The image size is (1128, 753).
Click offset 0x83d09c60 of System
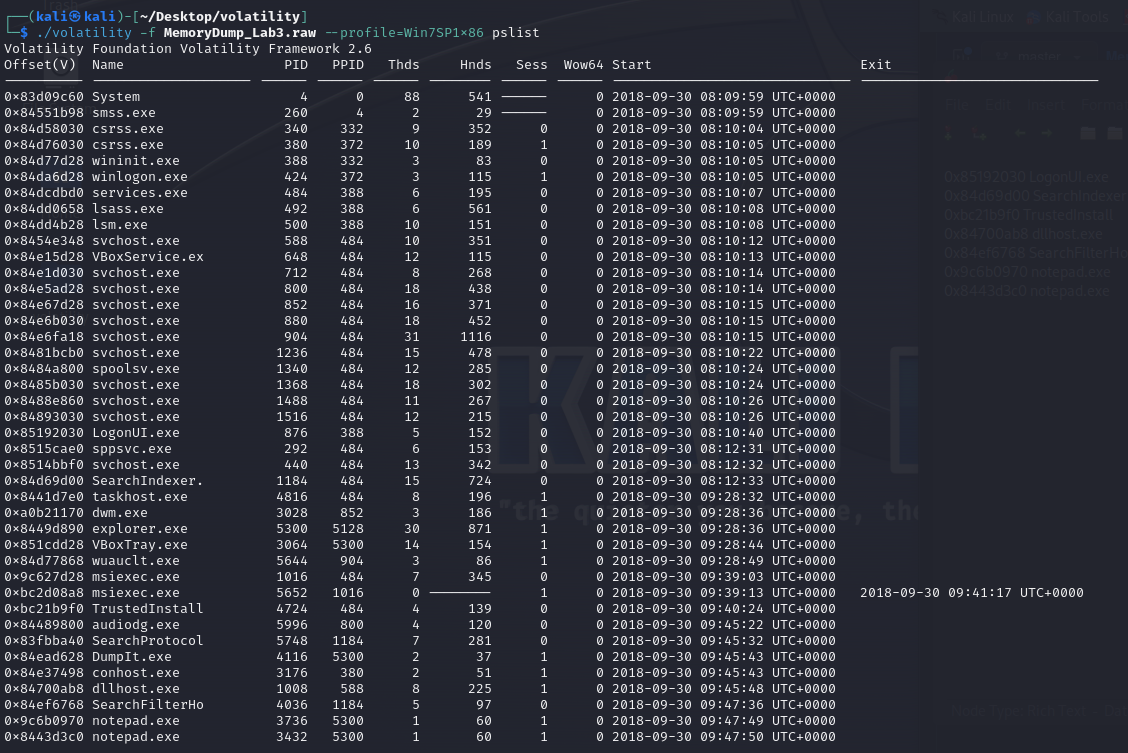pyautogui.click(x=44, y=96)
